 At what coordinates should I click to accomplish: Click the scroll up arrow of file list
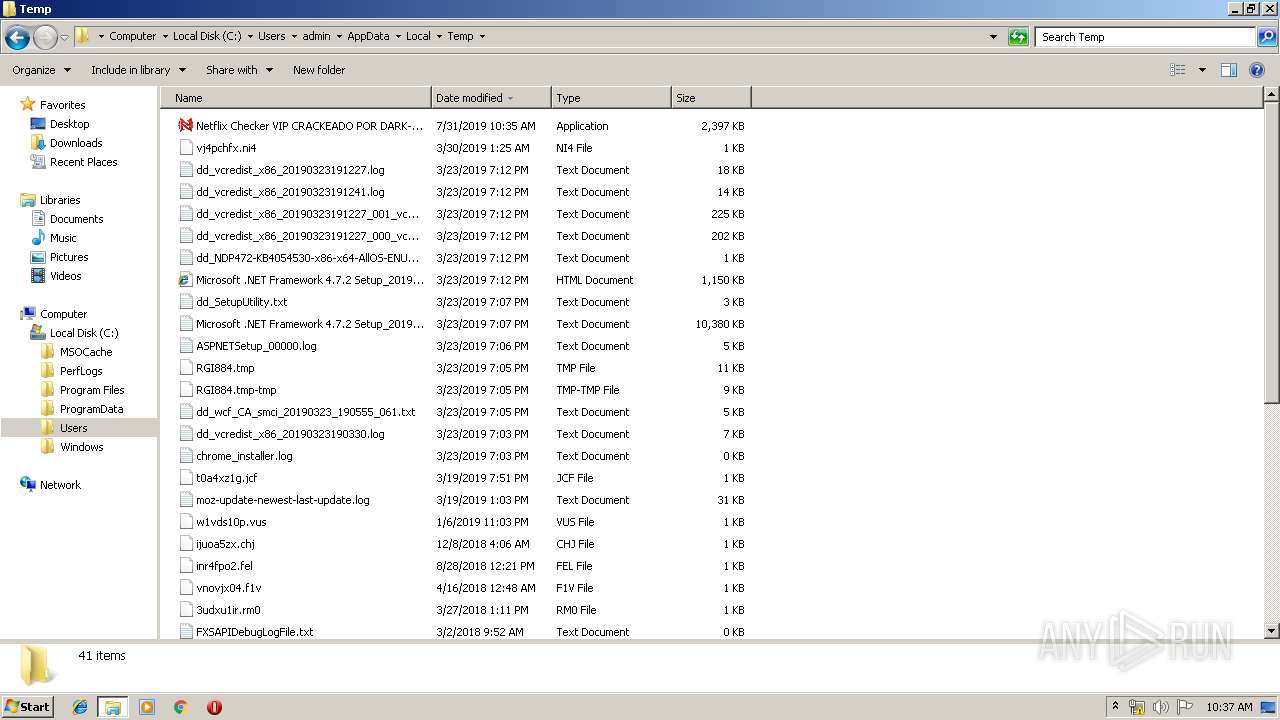1272,95
